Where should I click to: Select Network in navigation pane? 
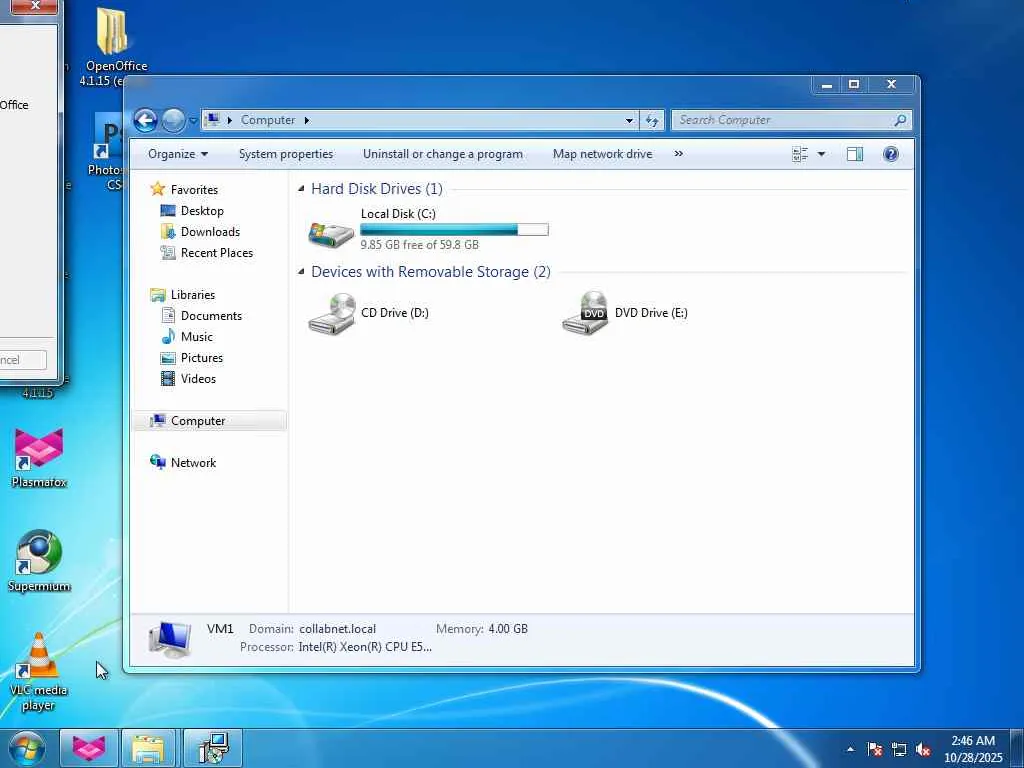[x=193, y=463]
